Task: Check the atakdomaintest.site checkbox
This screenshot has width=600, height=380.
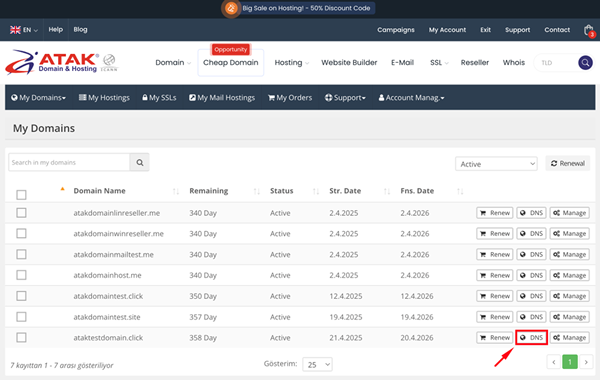Action: [21, 317]
